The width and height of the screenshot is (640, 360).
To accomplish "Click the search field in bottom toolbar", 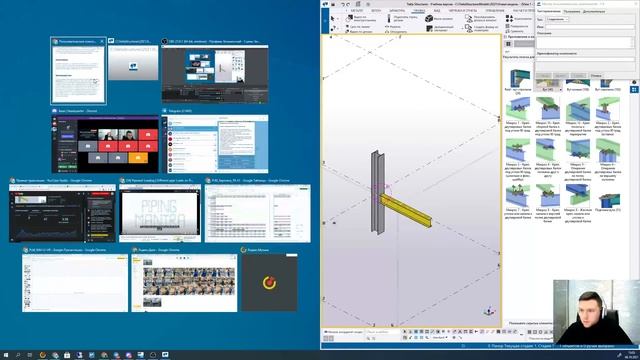I will [x=382, y=332].
